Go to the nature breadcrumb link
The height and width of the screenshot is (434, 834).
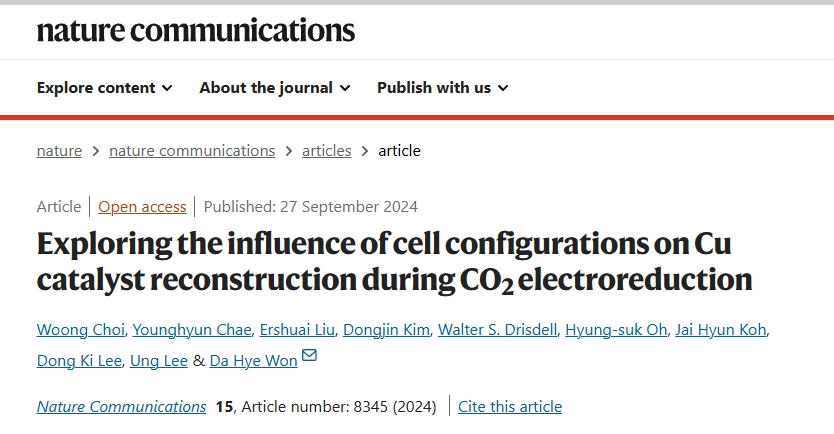click(59, 151)
